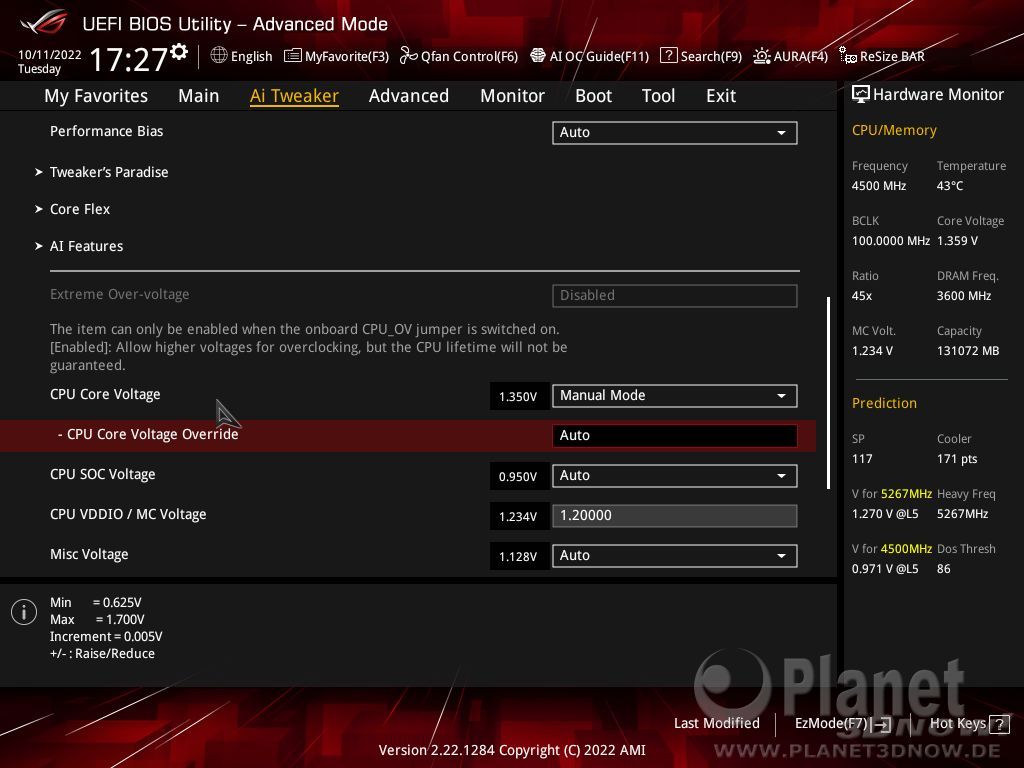Viewport: 1024px width, 768px height.
Task: Click the Hardware Monitor screen icon
Action: 861,95
